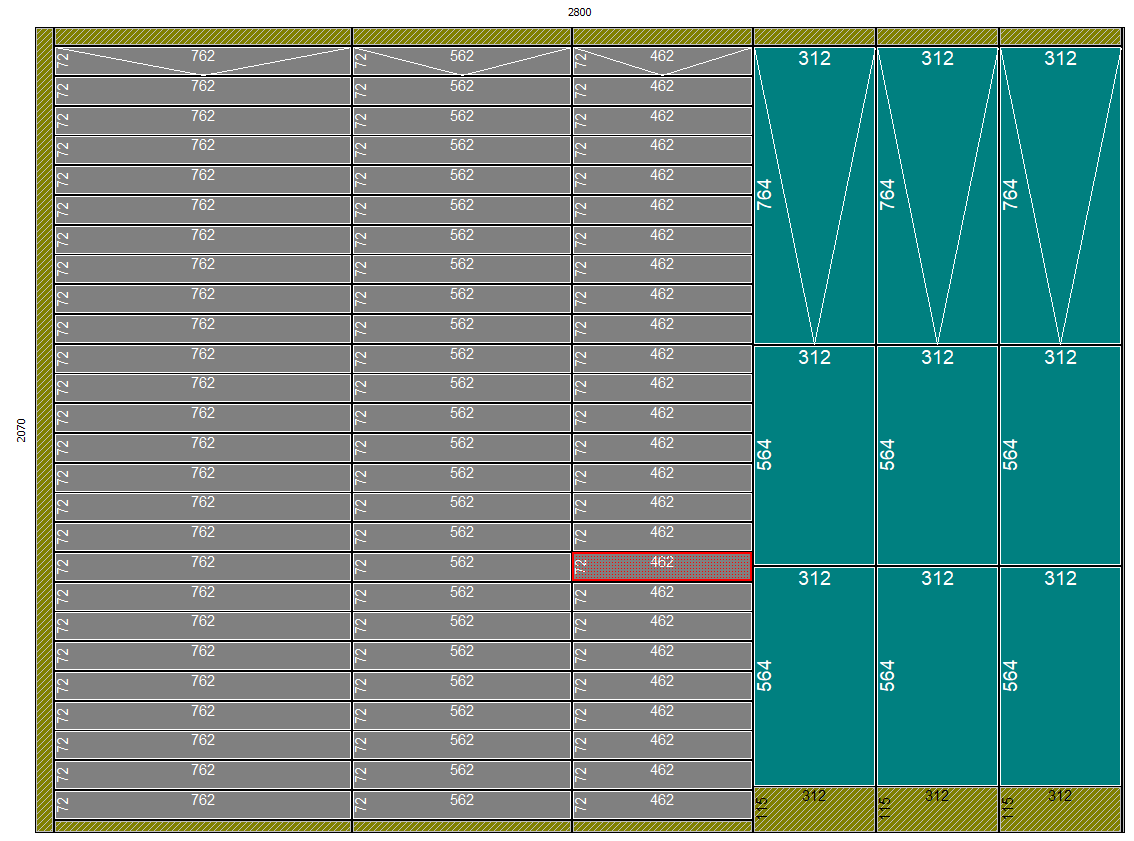
Task: Select the rightmost 312x764 teal panel
Action: 1060,195
